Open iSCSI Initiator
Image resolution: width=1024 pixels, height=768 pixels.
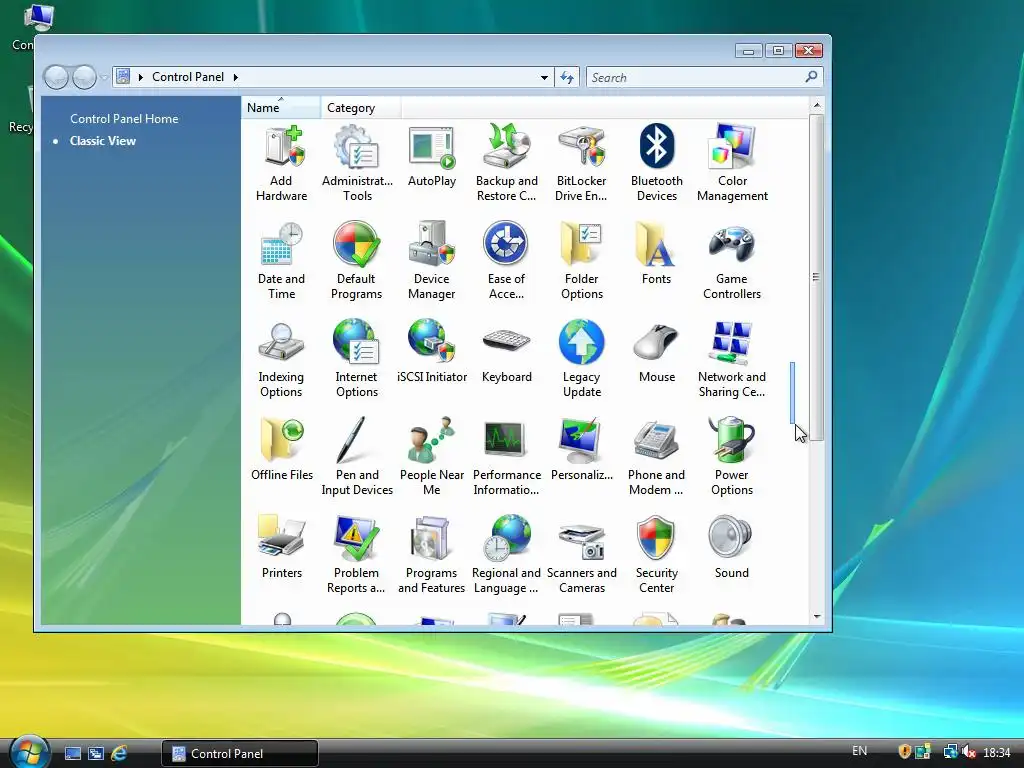pyautogui.click(x=432, y=353)
